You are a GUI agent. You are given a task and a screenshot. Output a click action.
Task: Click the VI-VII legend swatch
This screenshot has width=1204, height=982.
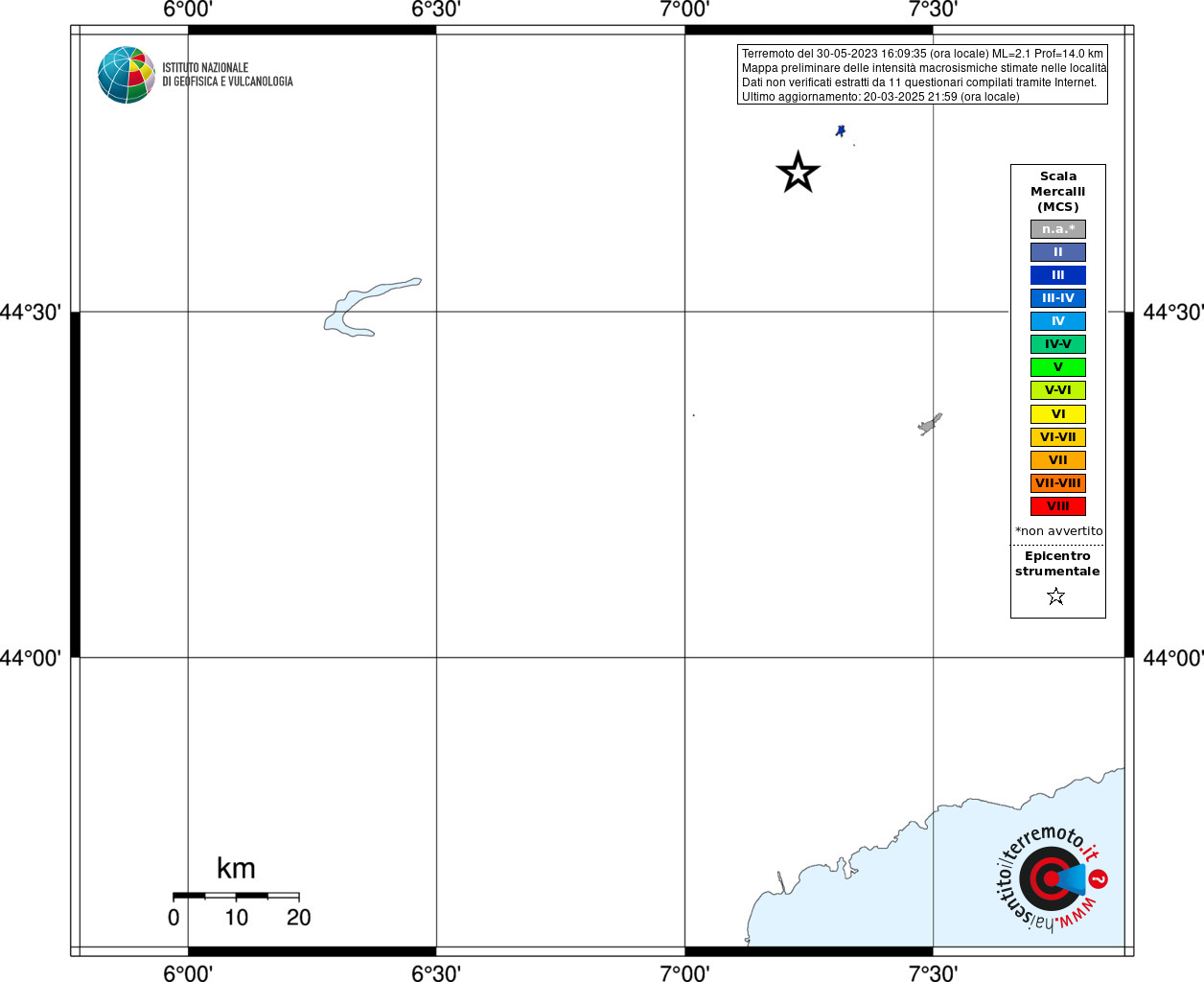[1058, 437]
